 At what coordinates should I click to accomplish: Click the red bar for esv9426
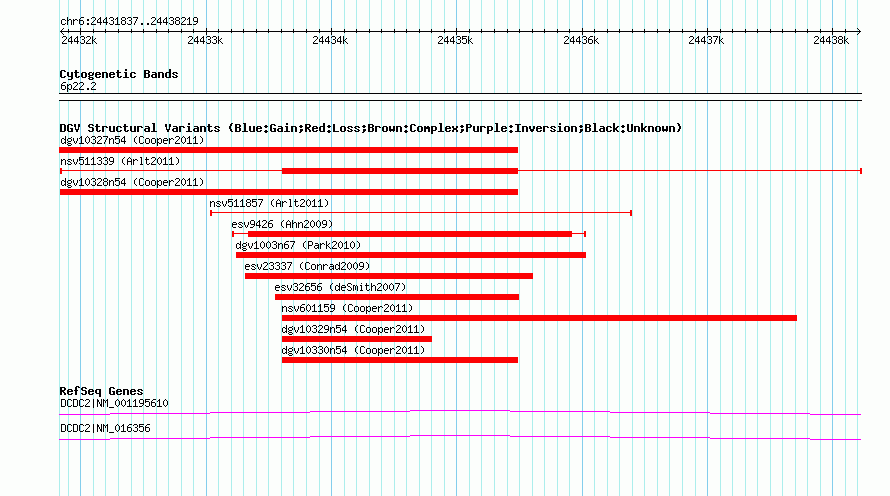[410, 234]
